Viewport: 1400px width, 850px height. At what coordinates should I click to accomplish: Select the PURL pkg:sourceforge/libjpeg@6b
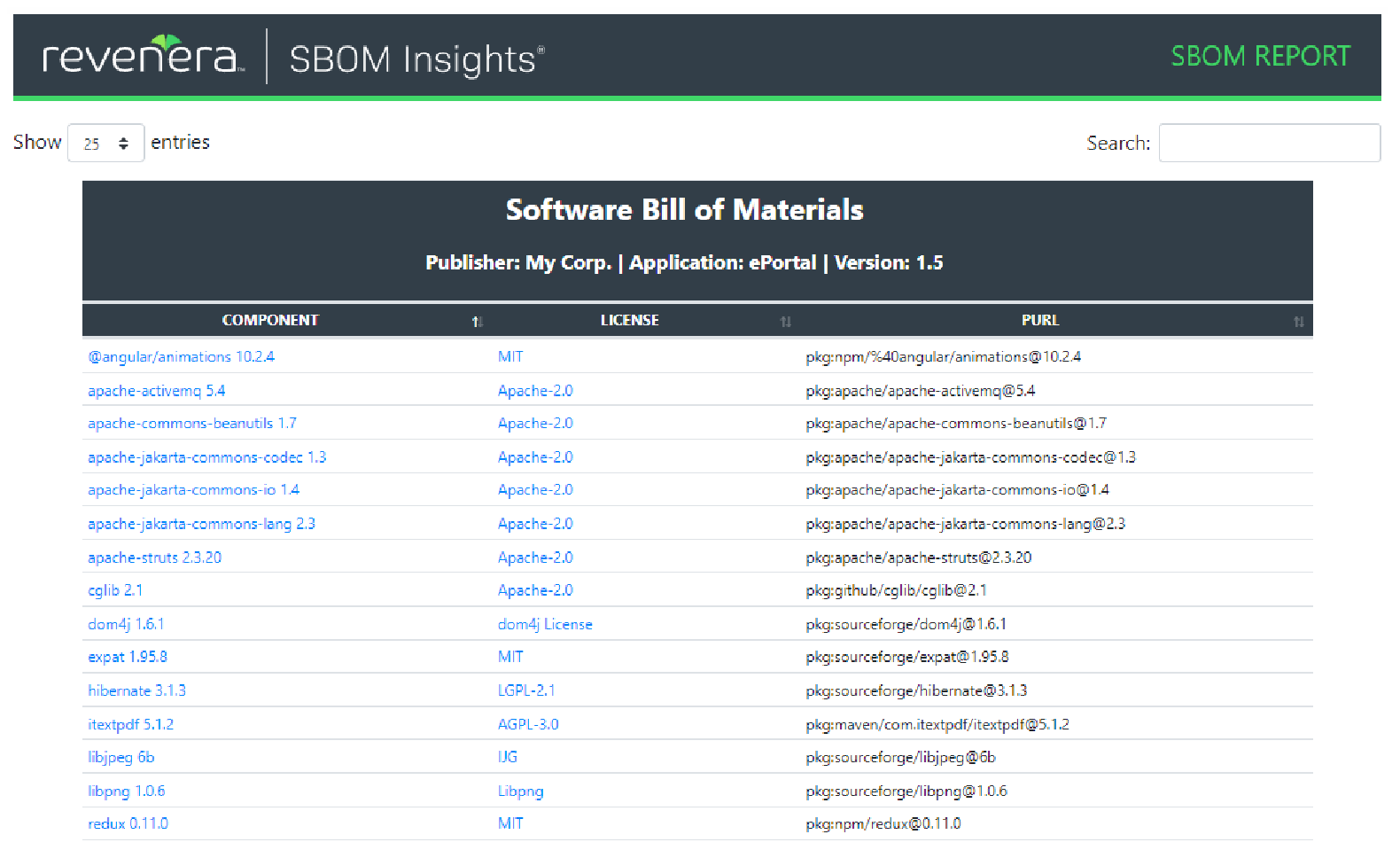[x=900, y=757]
